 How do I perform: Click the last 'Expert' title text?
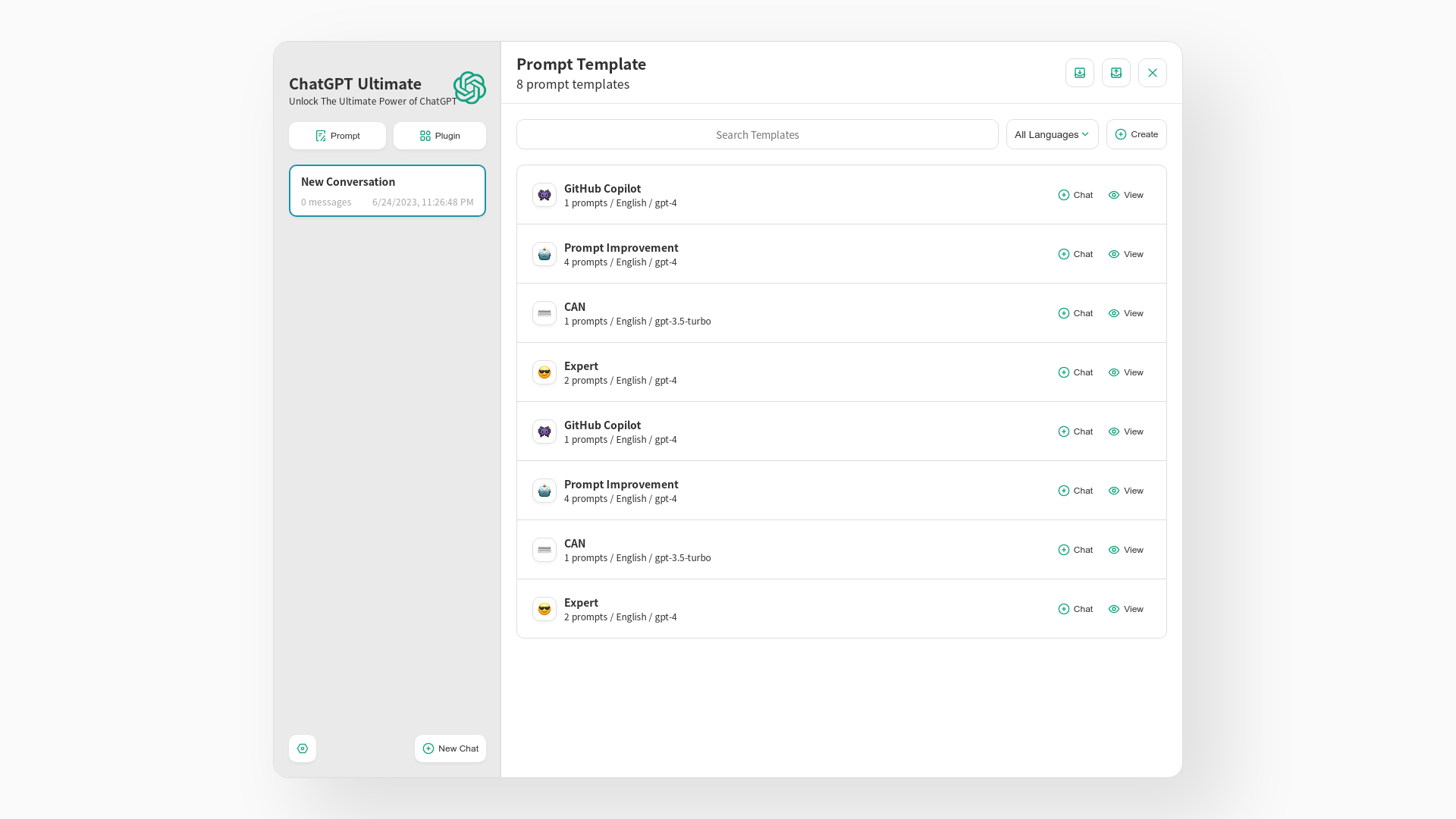click(x=581, y=603)
